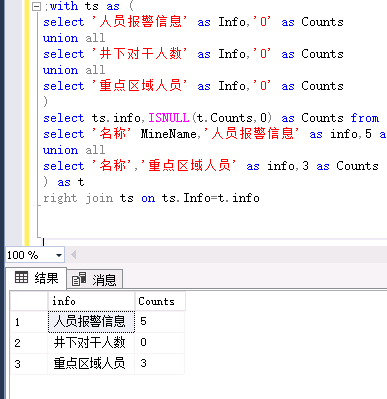This screenshot has height=399, width=387.
Task: Select the Counts cell with value 3
Action: coord(160,363)
